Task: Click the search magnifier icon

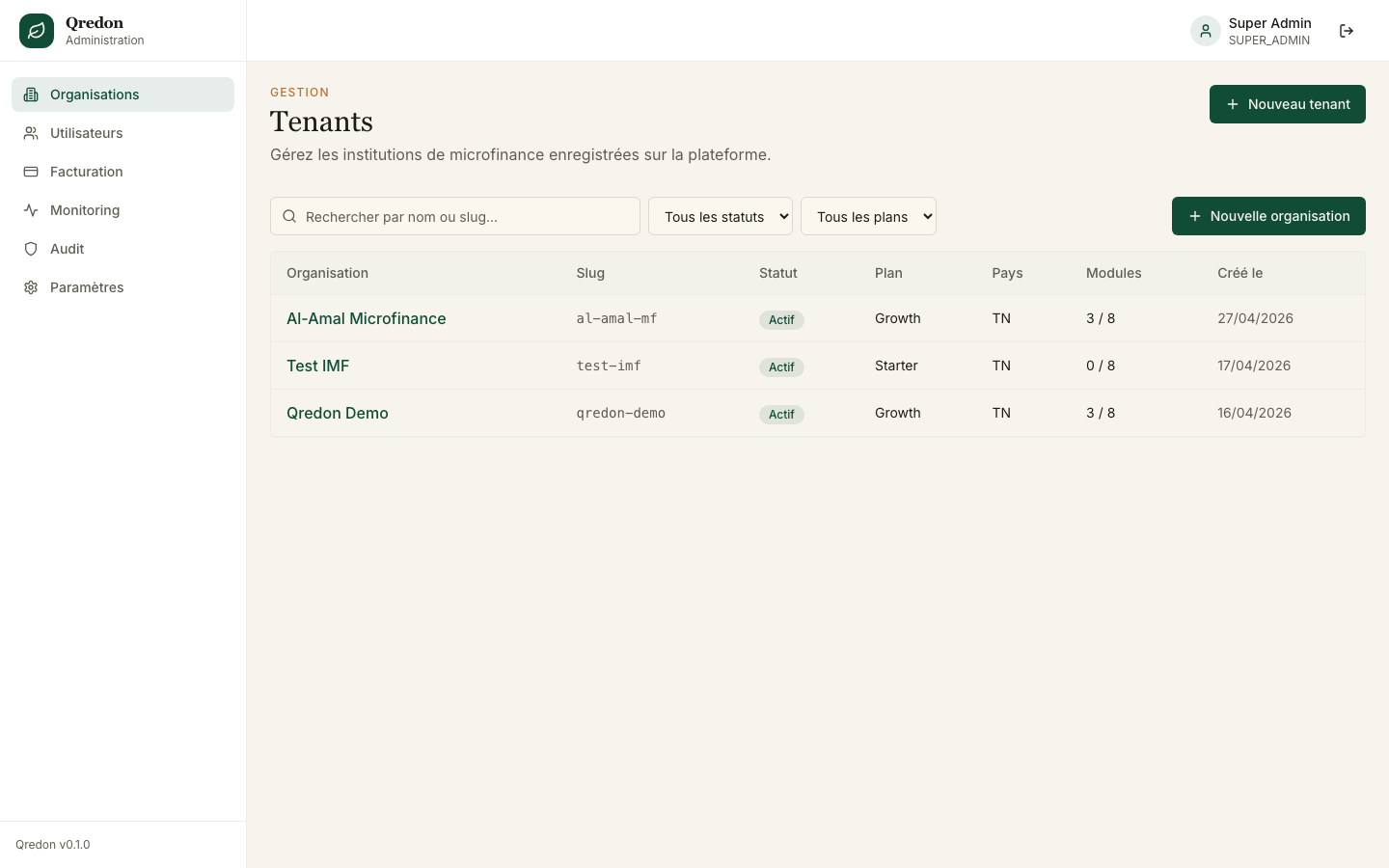Action: point(289,216)
